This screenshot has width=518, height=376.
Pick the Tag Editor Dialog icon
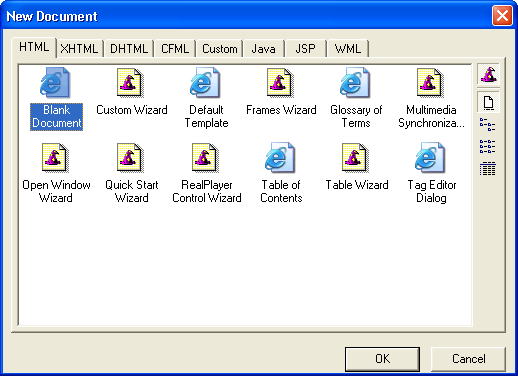point(430,158)
